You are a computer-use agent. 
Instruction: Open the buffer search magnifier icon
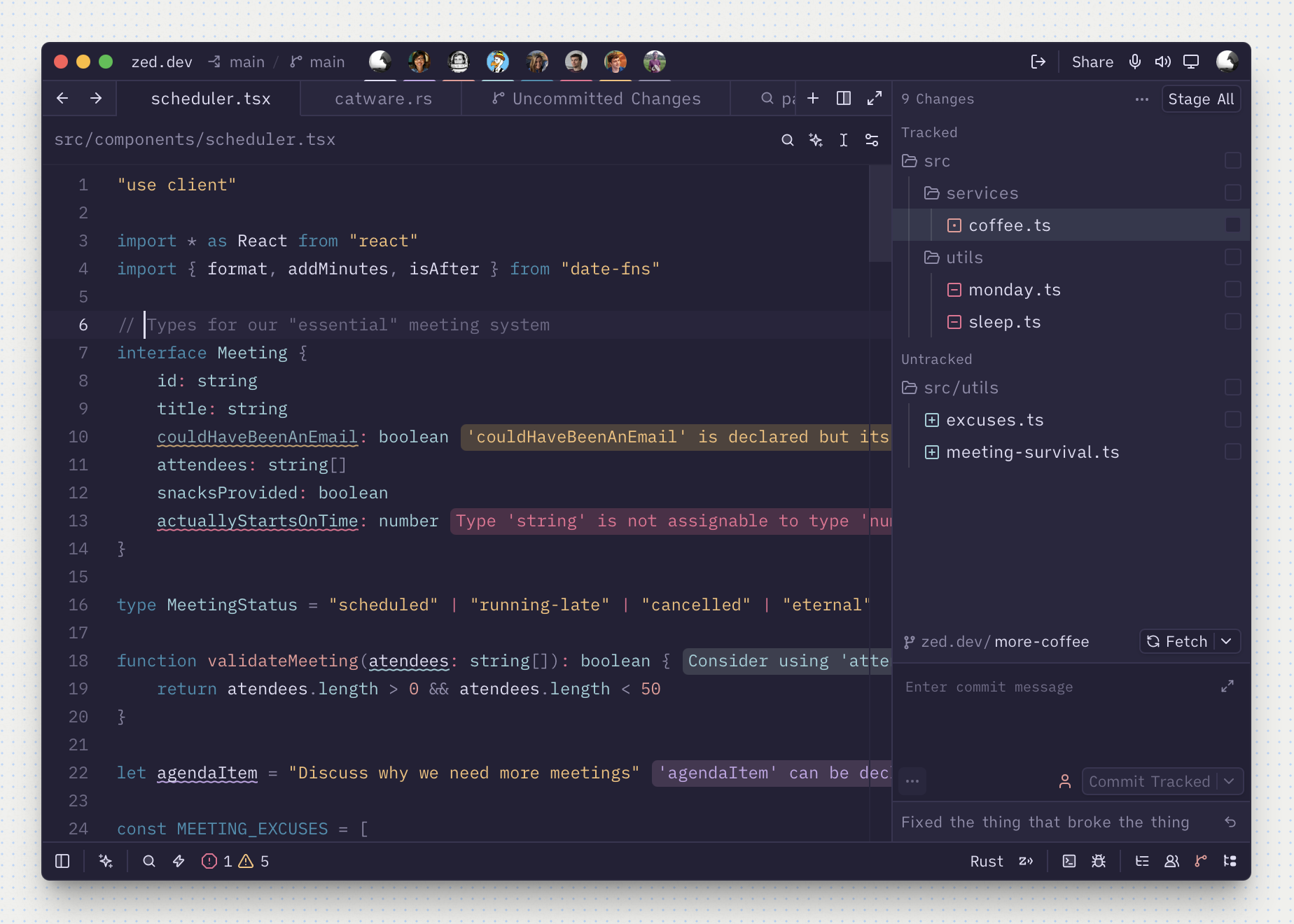(x=788, y=140)
